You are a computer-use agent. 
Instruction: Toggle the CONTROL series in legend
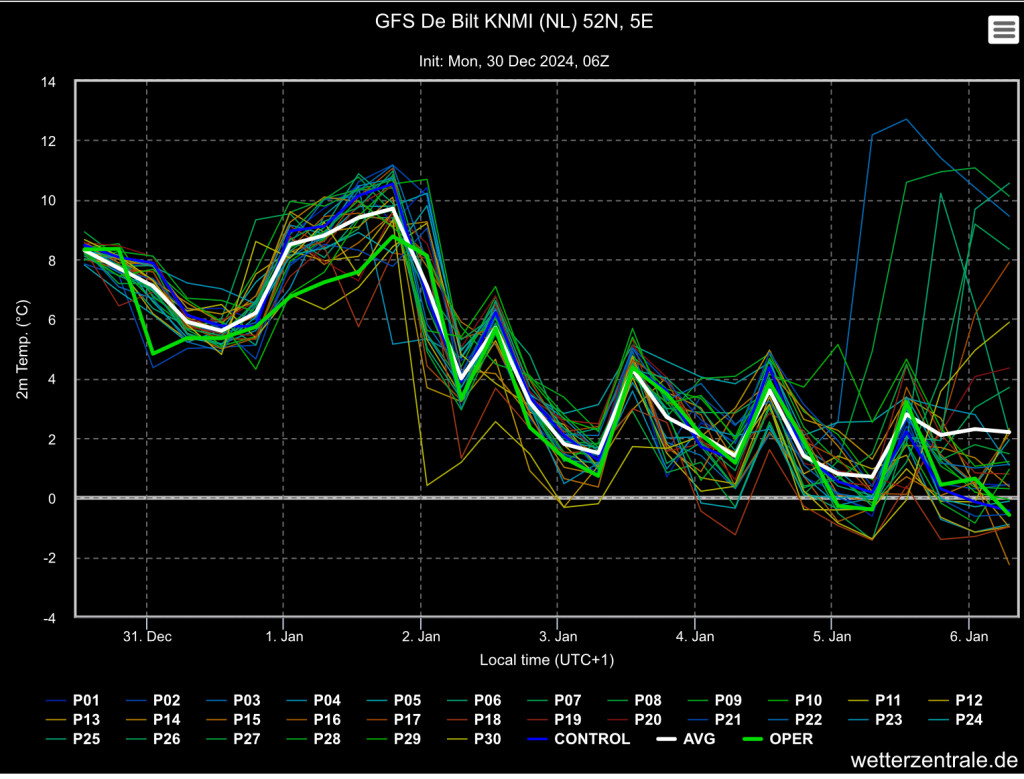pos(578,739)
